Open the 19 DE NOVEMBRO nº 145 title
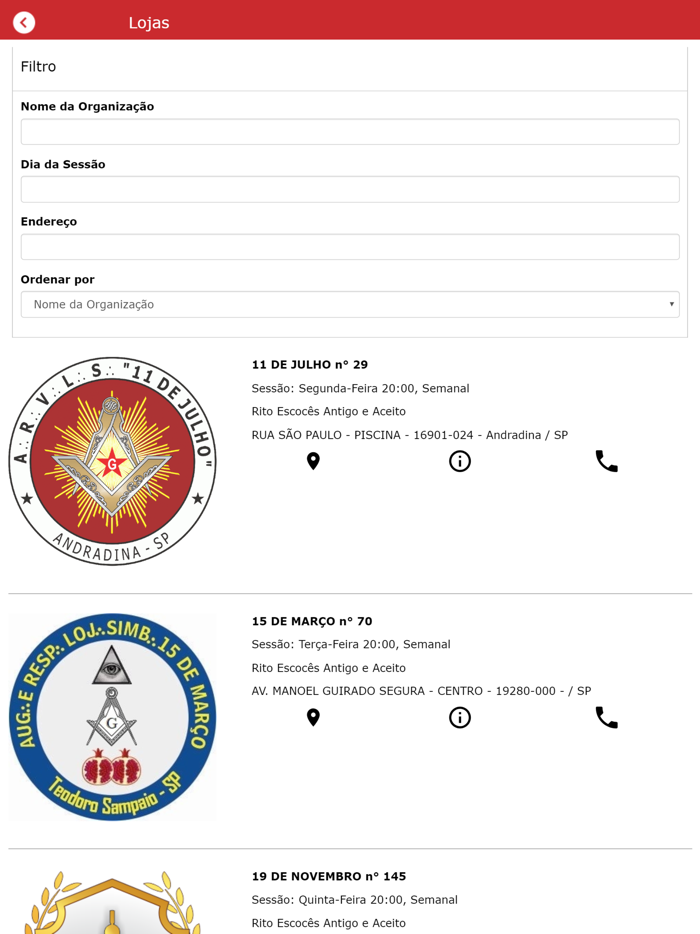Viewport: 700px width, 934px height. (329, 876)
